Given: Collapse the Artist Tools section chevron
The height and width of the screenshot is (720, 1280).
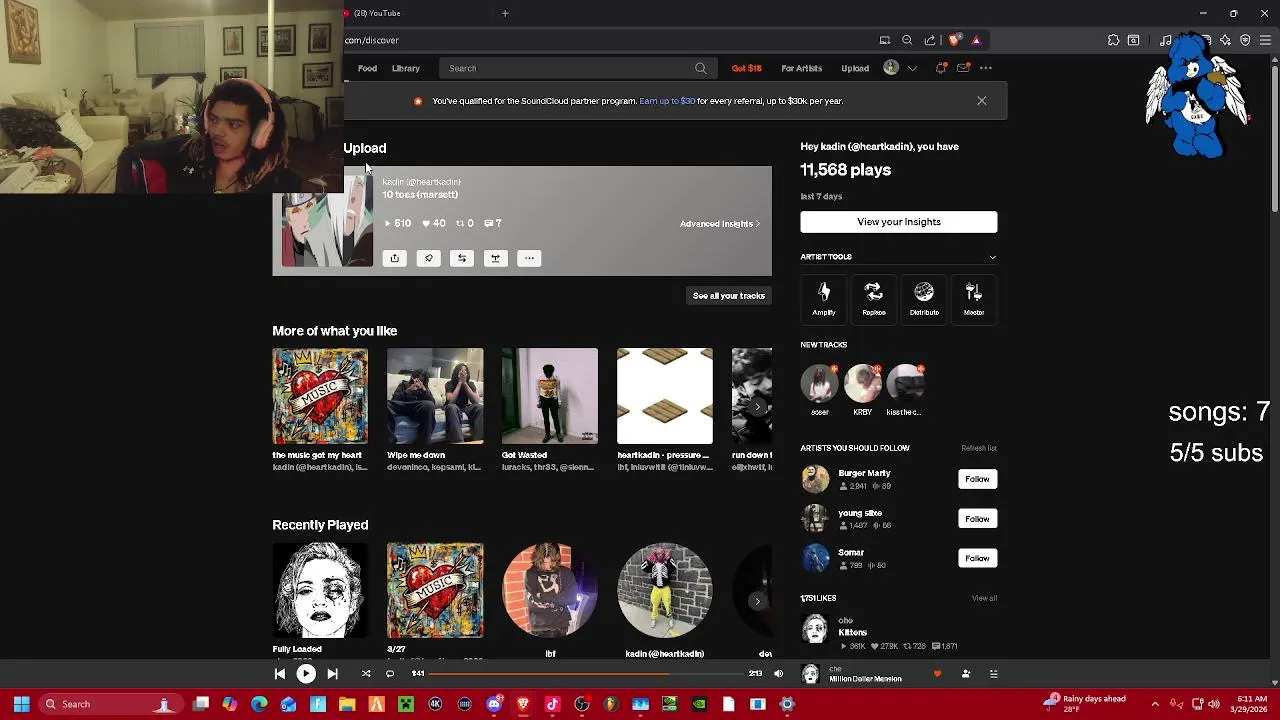Looking at the screenshot, I should (992, 257).
